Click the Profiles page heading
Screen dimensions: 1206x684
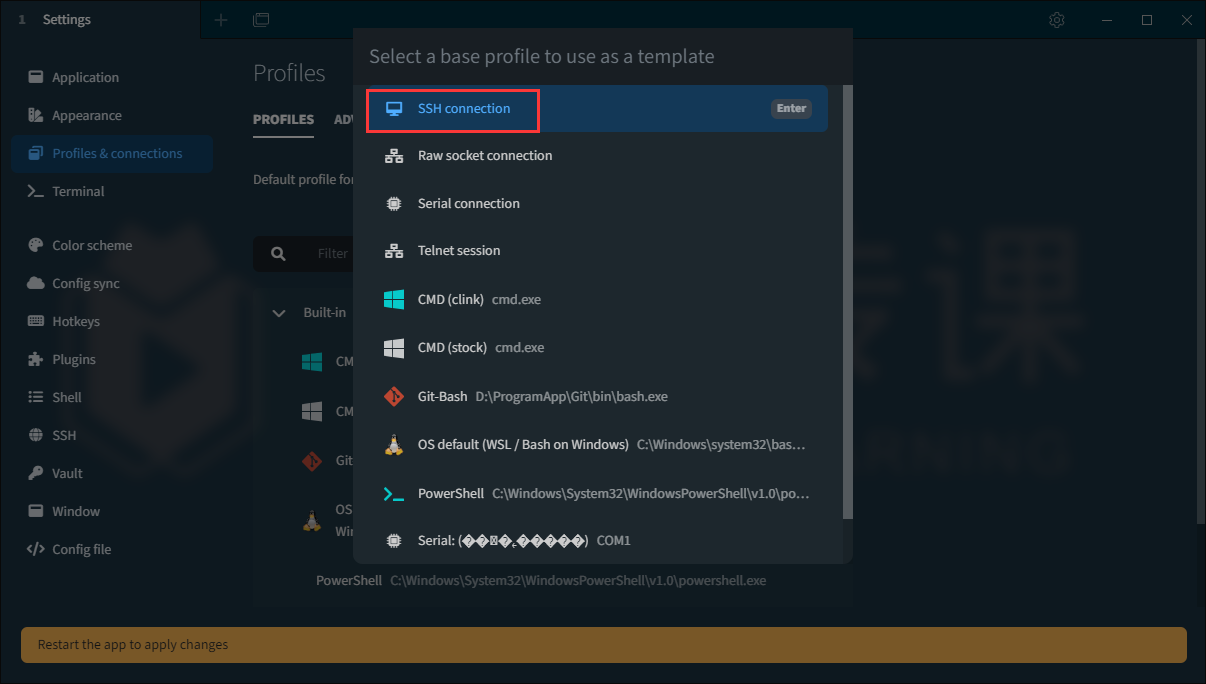(x=289, y=73)
